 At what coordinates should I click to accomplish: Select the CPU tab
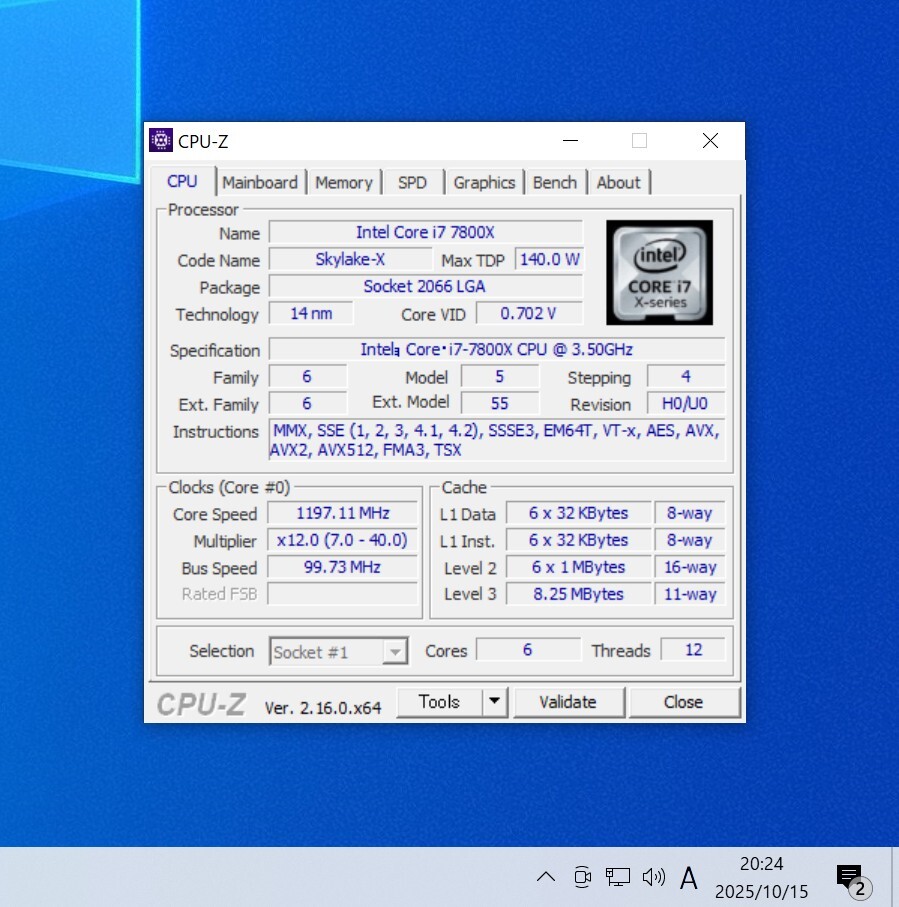[x=182, y=182]
